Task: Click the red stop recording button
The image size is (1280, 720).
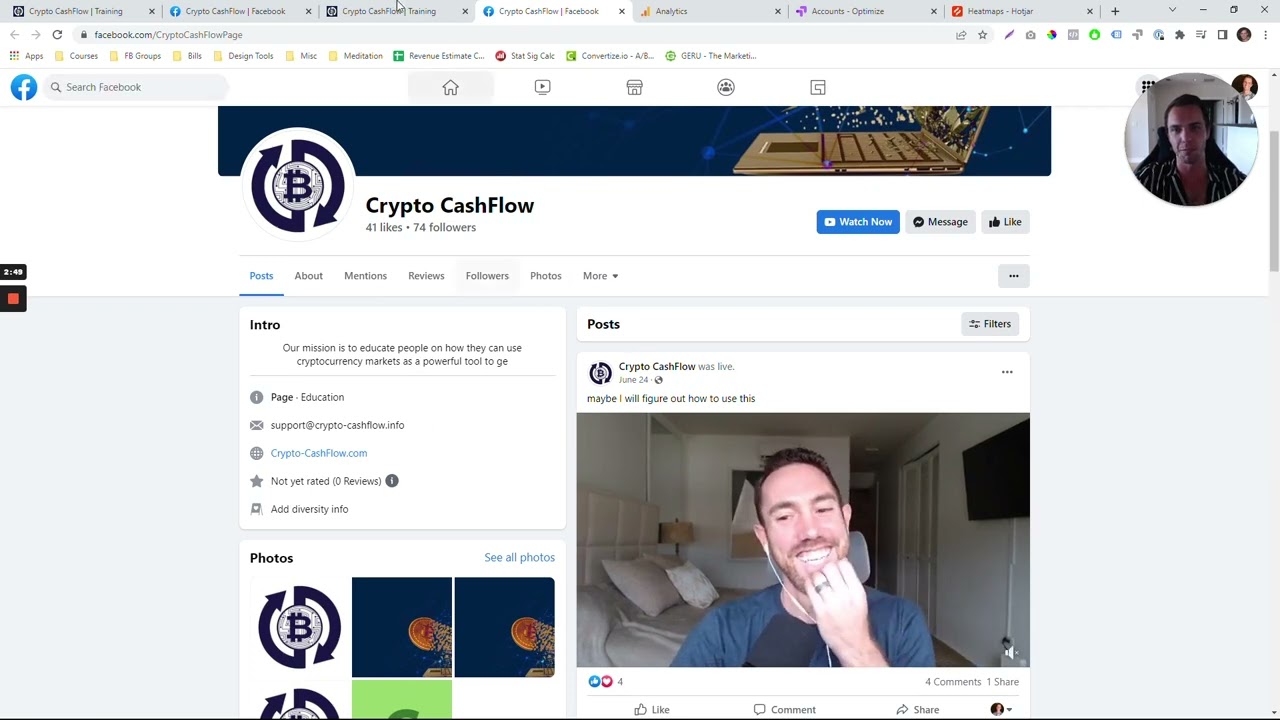Action: pos(13,298)
